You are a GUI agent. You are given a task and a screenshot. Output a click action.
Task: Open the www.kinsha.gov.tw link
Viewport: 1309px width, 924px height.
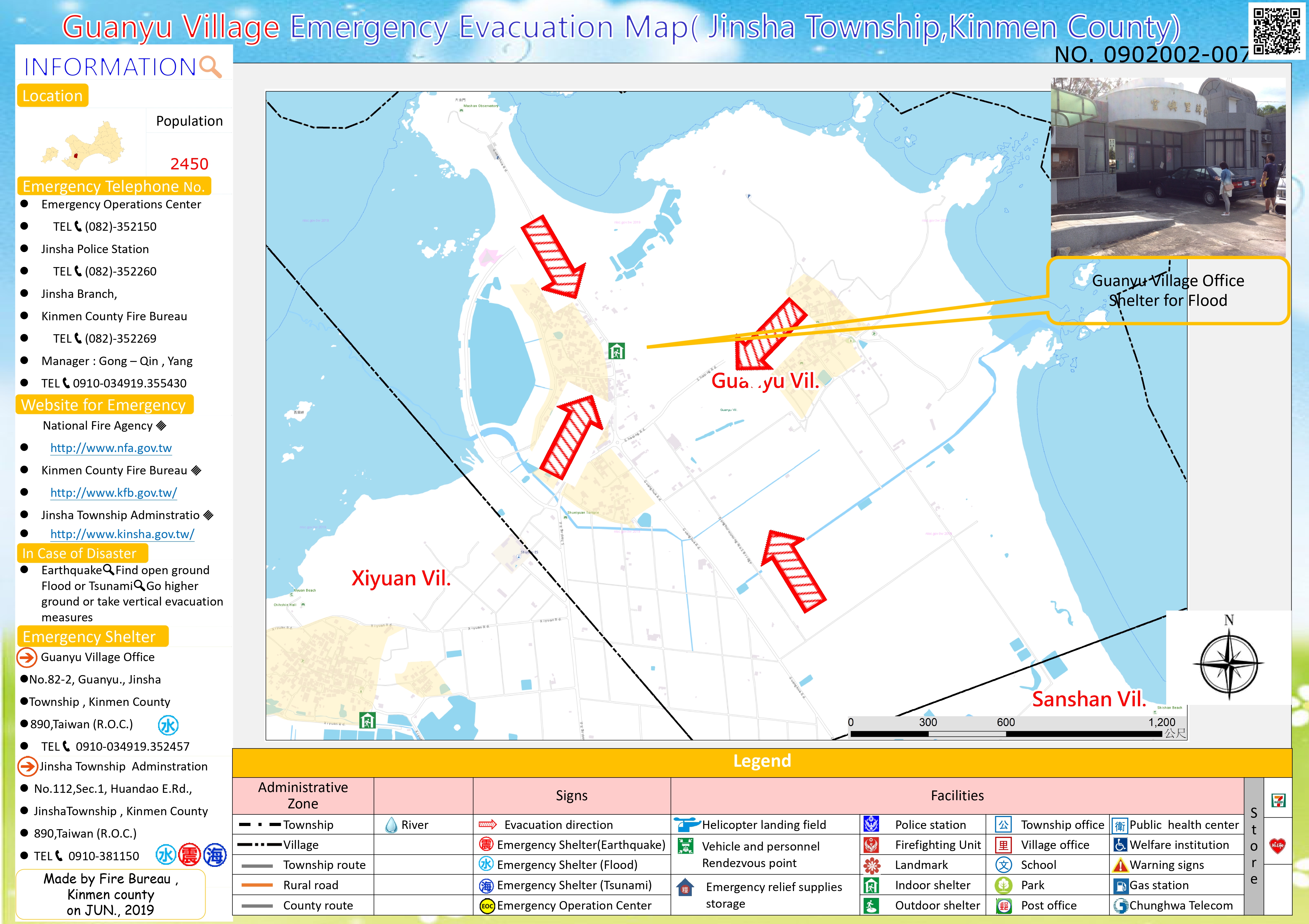point(122,534)
